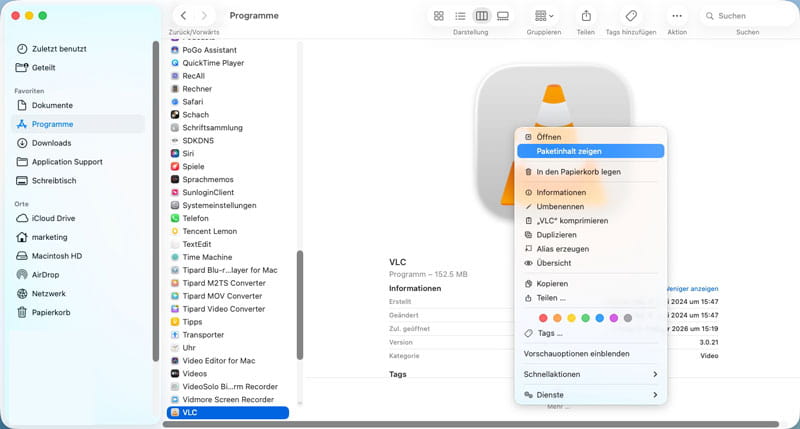Go forward with the right chevron
Screen dimensions: 800x429
[x=204, y=16]
